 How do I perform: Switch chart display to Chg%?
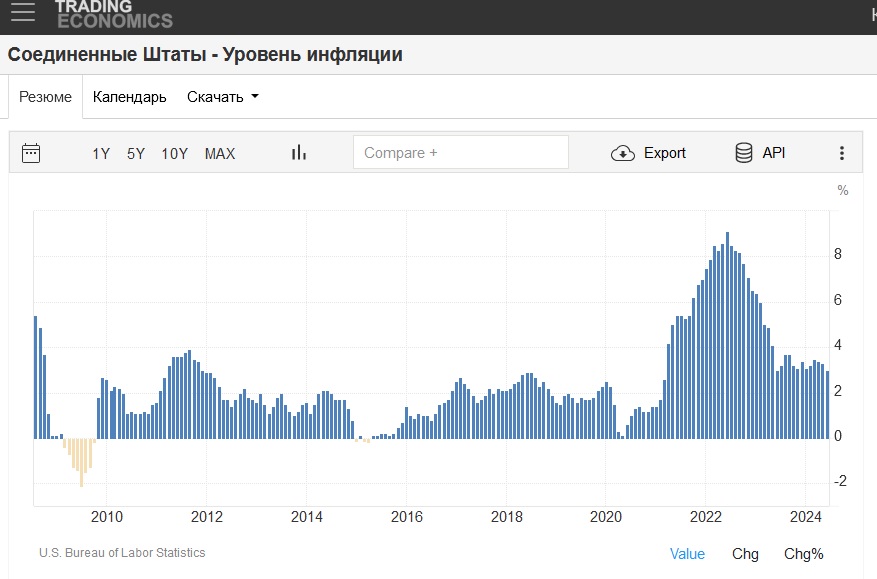click(803, 554)
